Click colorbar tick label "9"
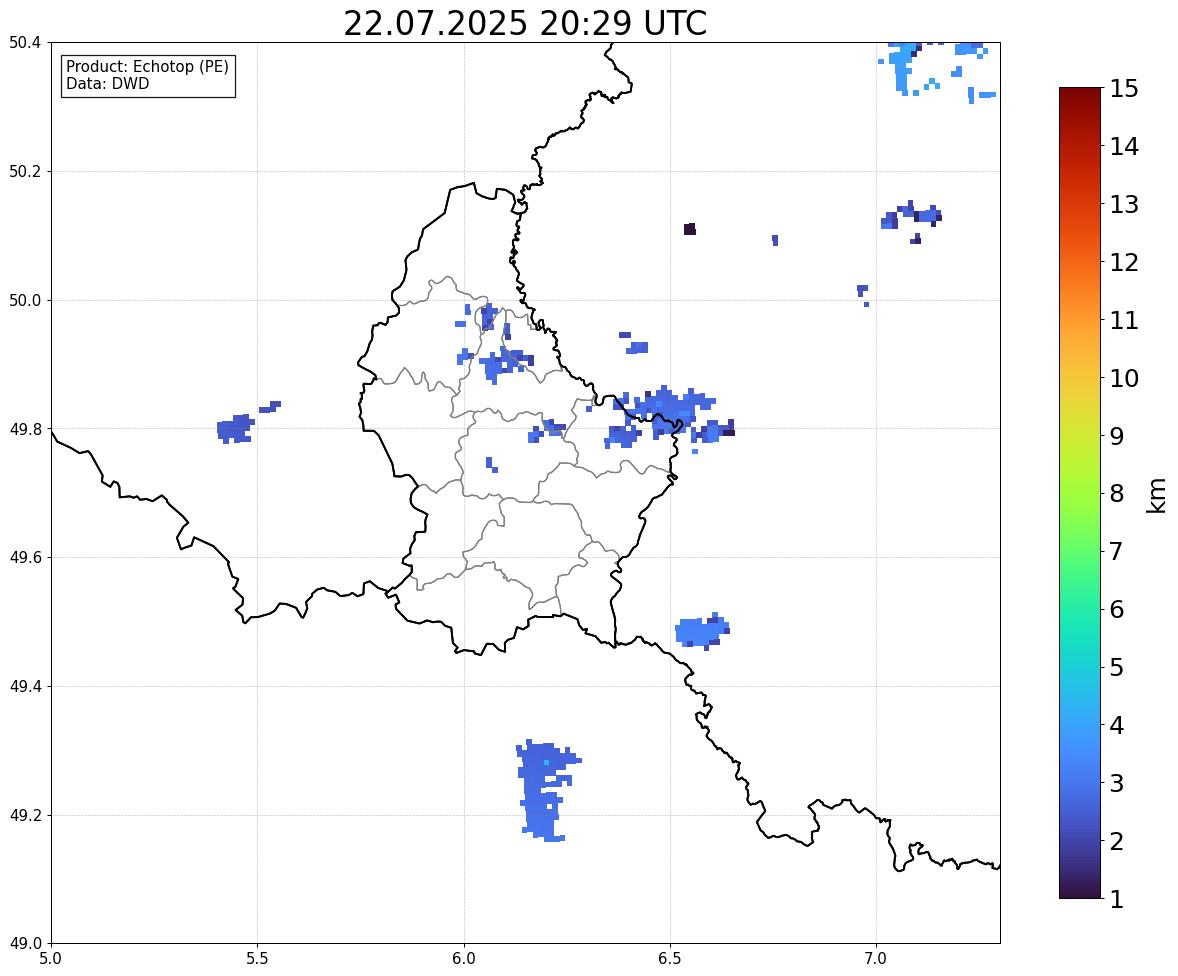1178x976 pixels. 1117,436
